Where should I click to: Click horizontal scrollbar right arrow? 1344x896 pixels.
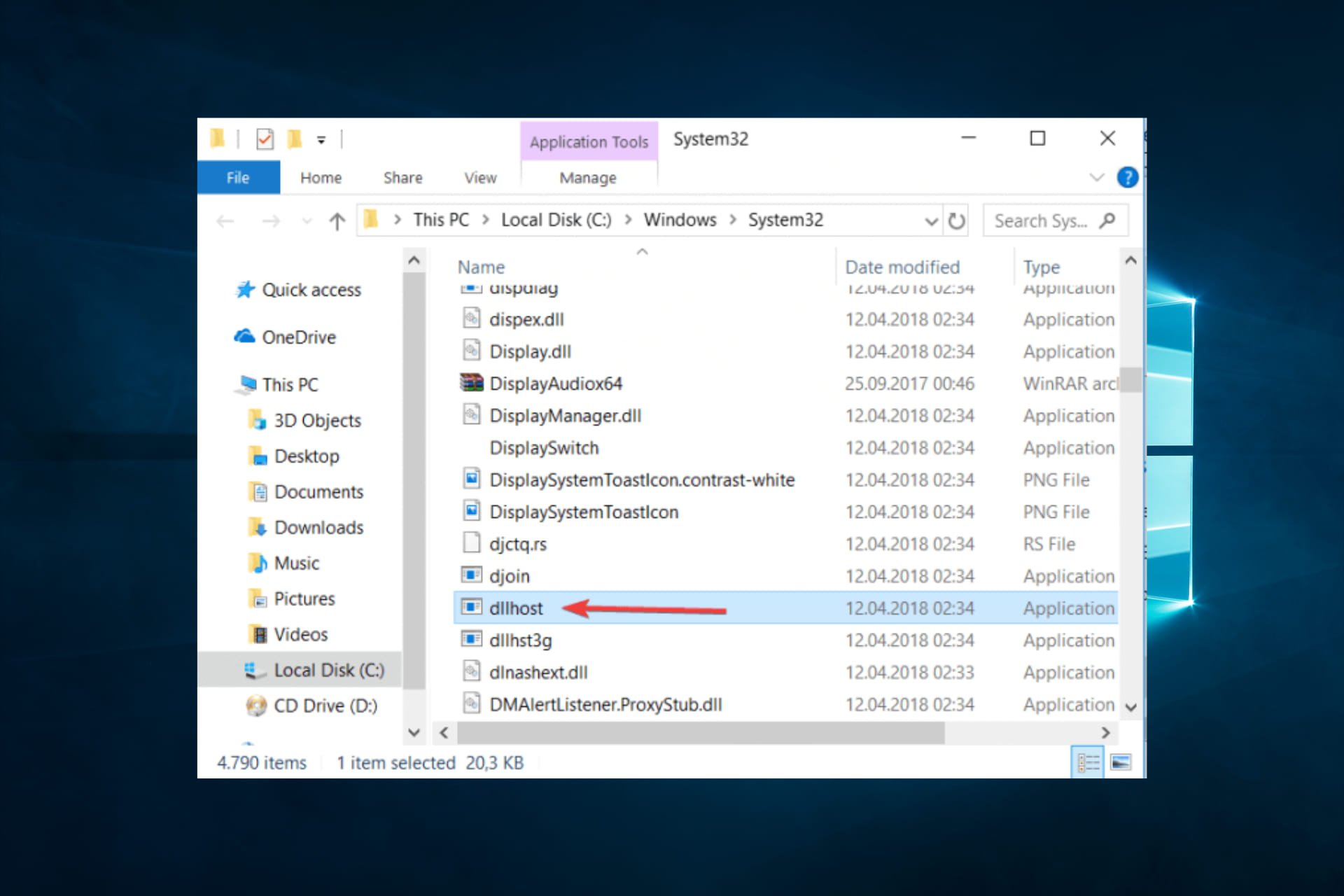1105,733
